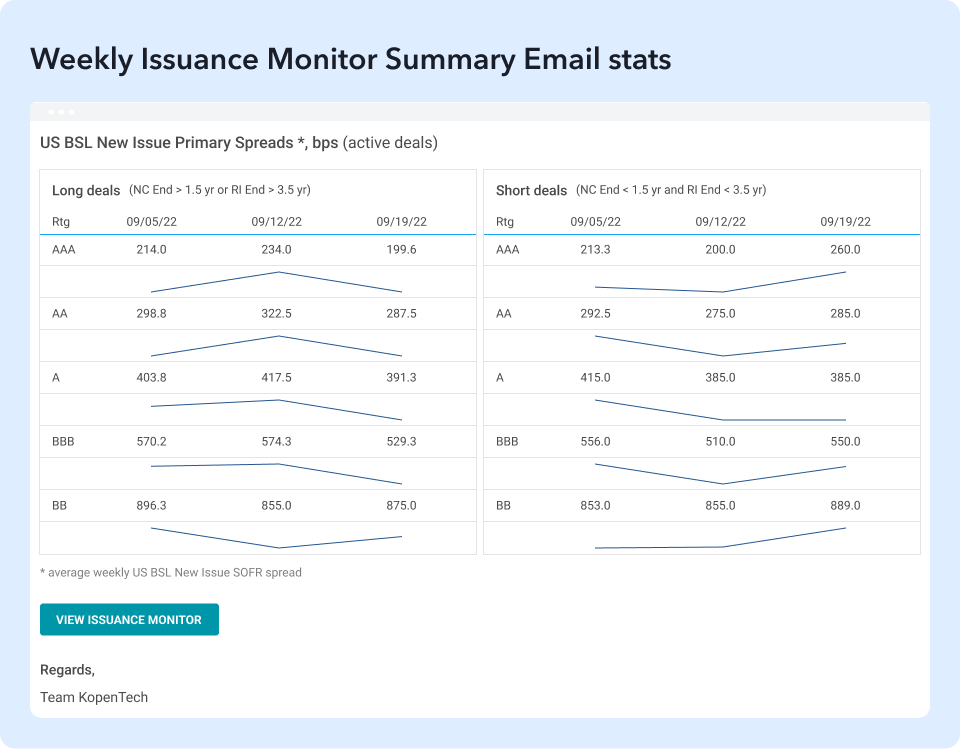Click the Long deals AAA sparkline chart

click(277, 282)
